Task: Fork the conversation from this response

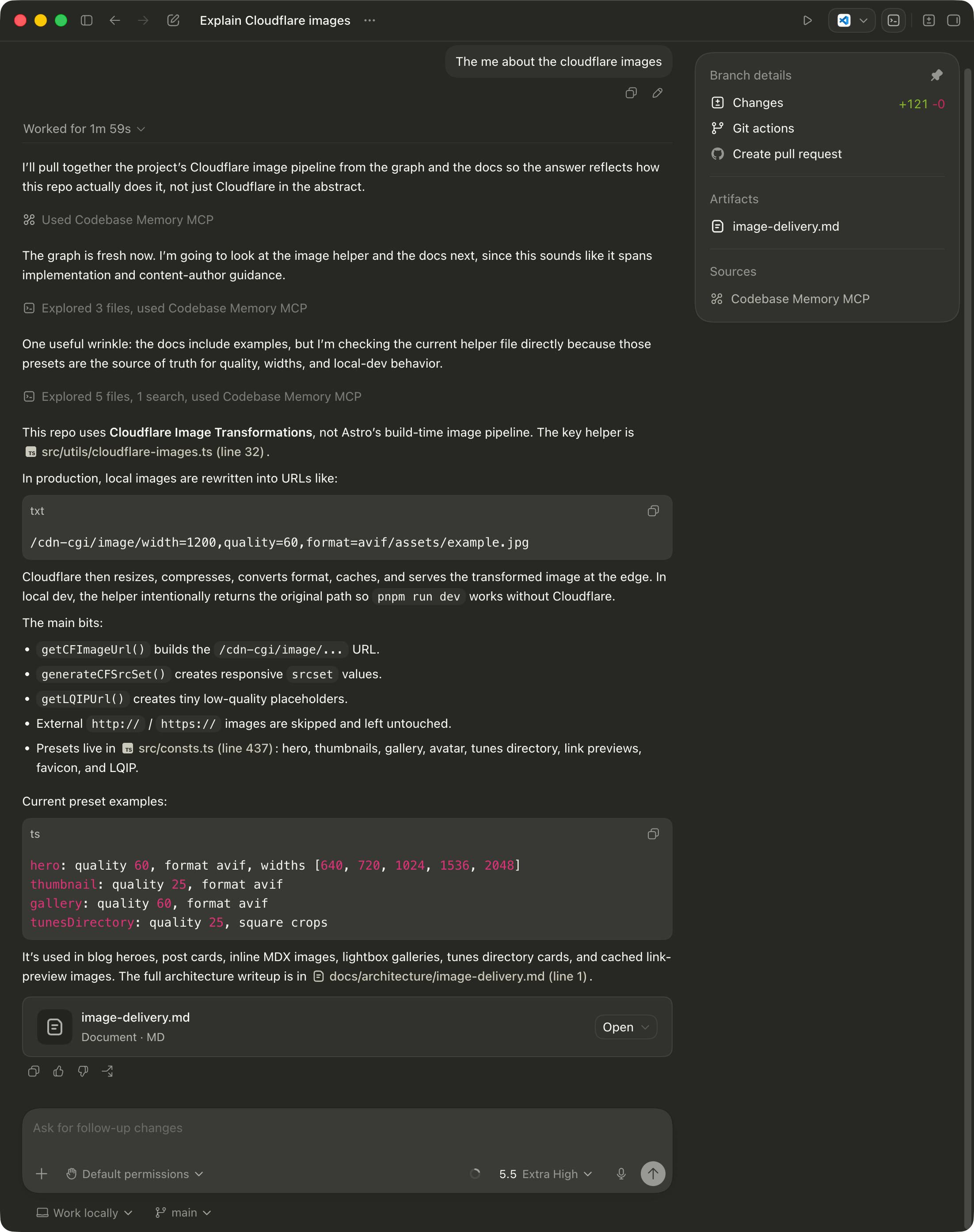Action: click(x=108, y=1071)
